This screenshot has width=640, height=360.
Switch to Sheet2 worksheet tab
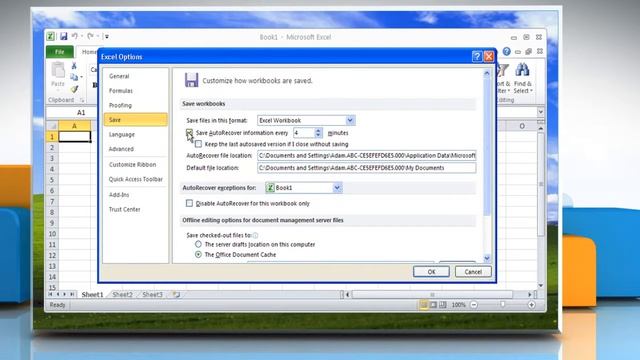(x=122, y=294)
